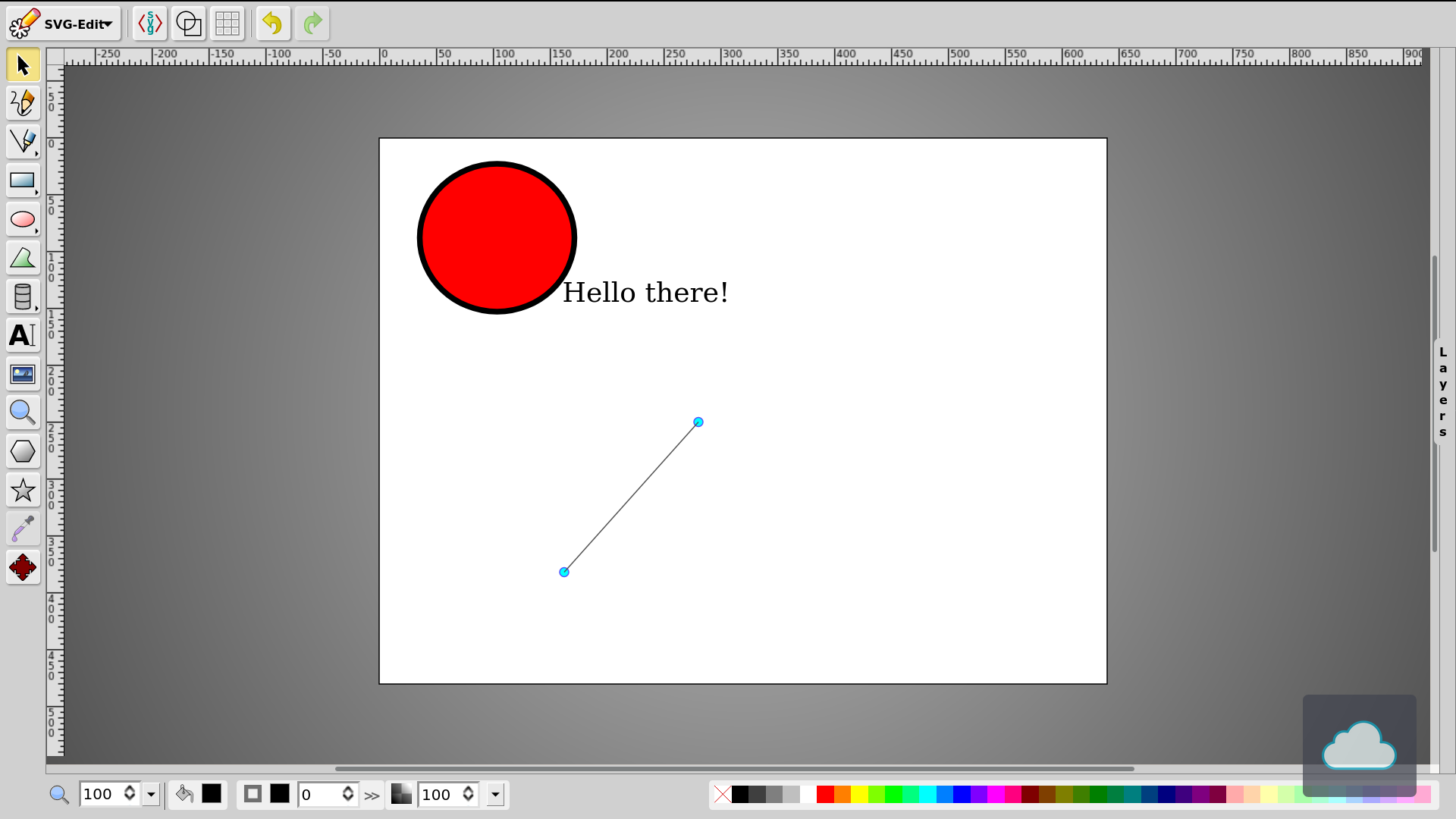
Task: Click the stroke width input field
Action: (x=320, y=794)
